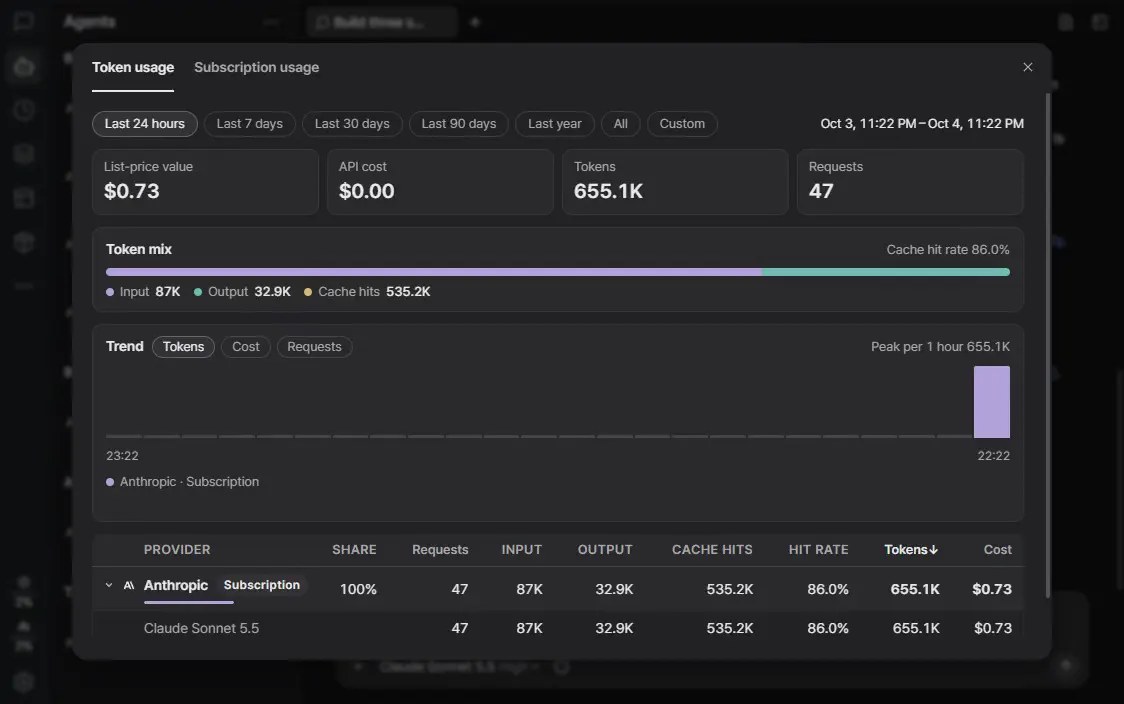Viewport: 1124px width, 704px height.
Task: Sort by the CACHE HITS column header
Action: [712, 550]
